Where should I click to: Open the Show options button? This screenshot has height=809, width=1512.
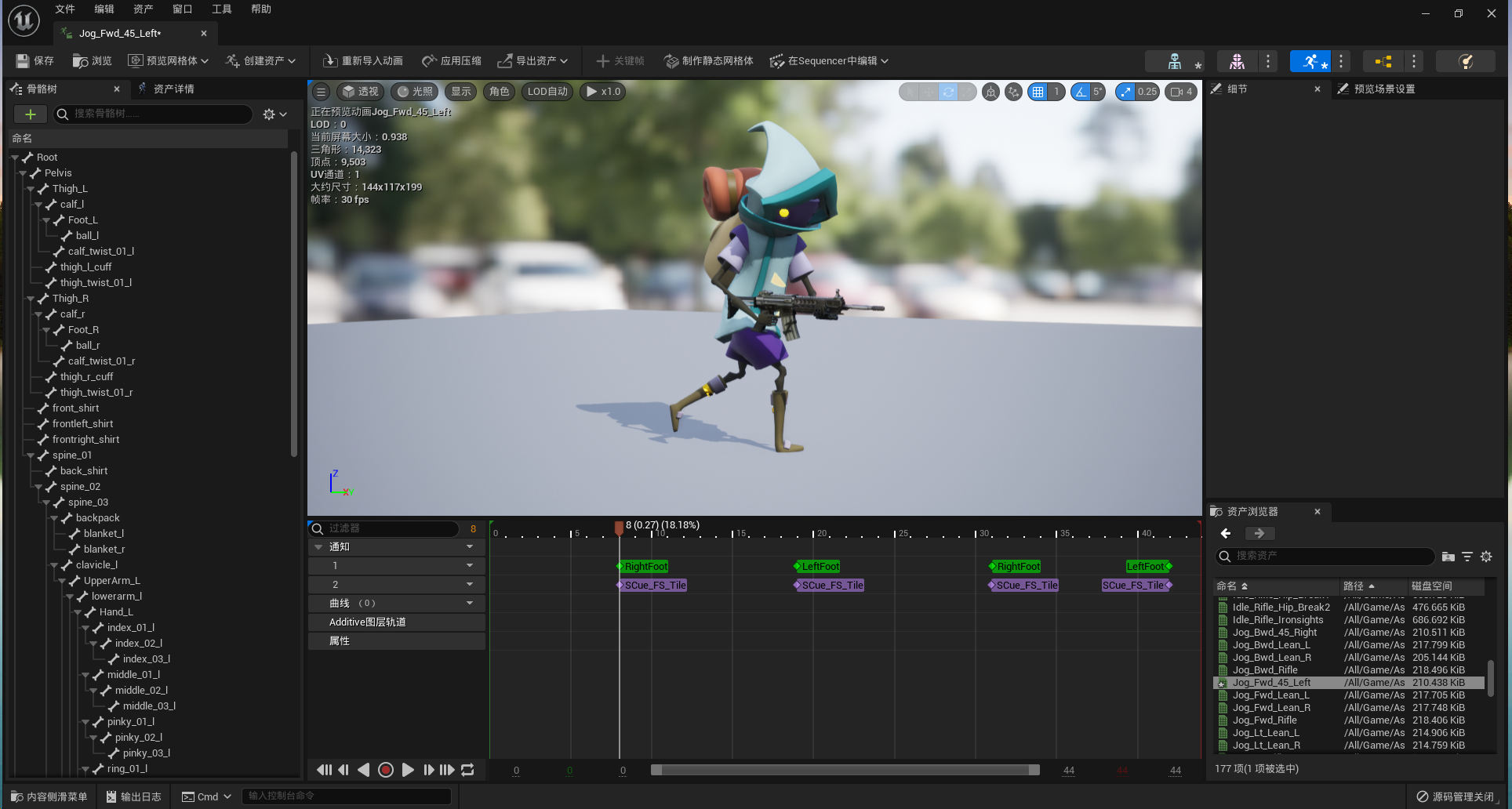[x=461, y=92]
